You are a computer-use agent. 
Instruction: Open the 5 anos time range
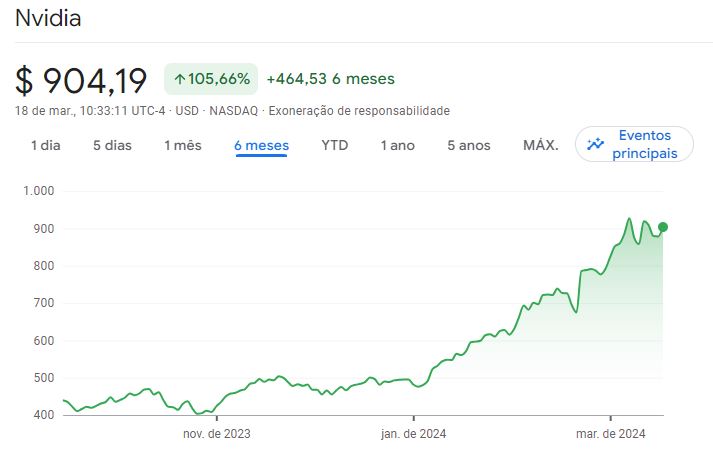[468, 145]
